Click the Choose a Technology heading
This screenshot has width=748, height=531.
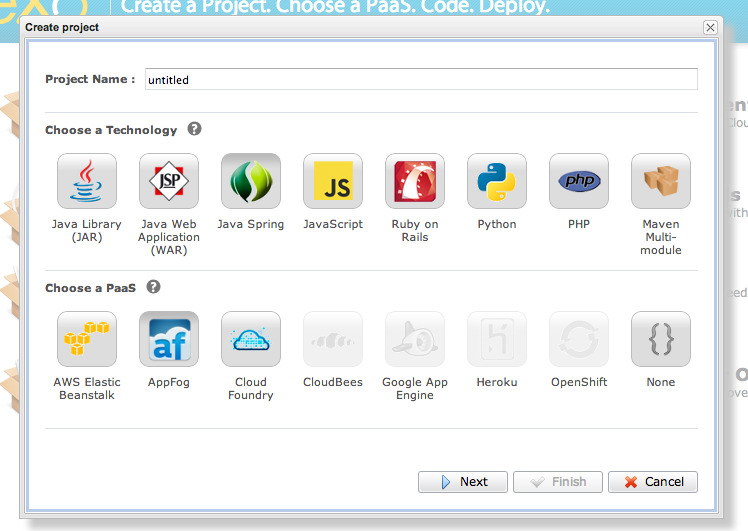[x=111, y=130]
